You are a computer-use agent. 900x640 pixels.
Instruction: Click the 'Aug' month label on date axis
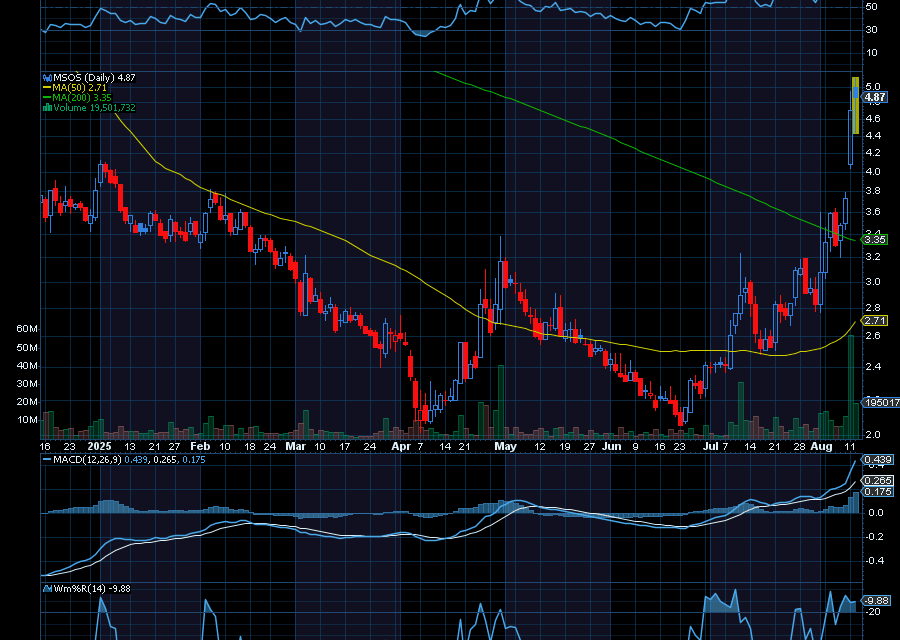point(821,446)
